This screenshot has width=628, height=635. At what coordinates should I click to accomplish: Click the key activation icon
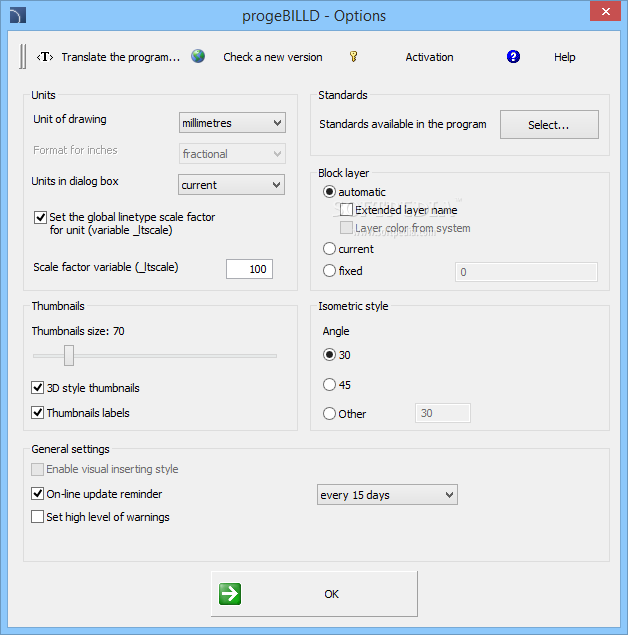click(x=353, y=56)
